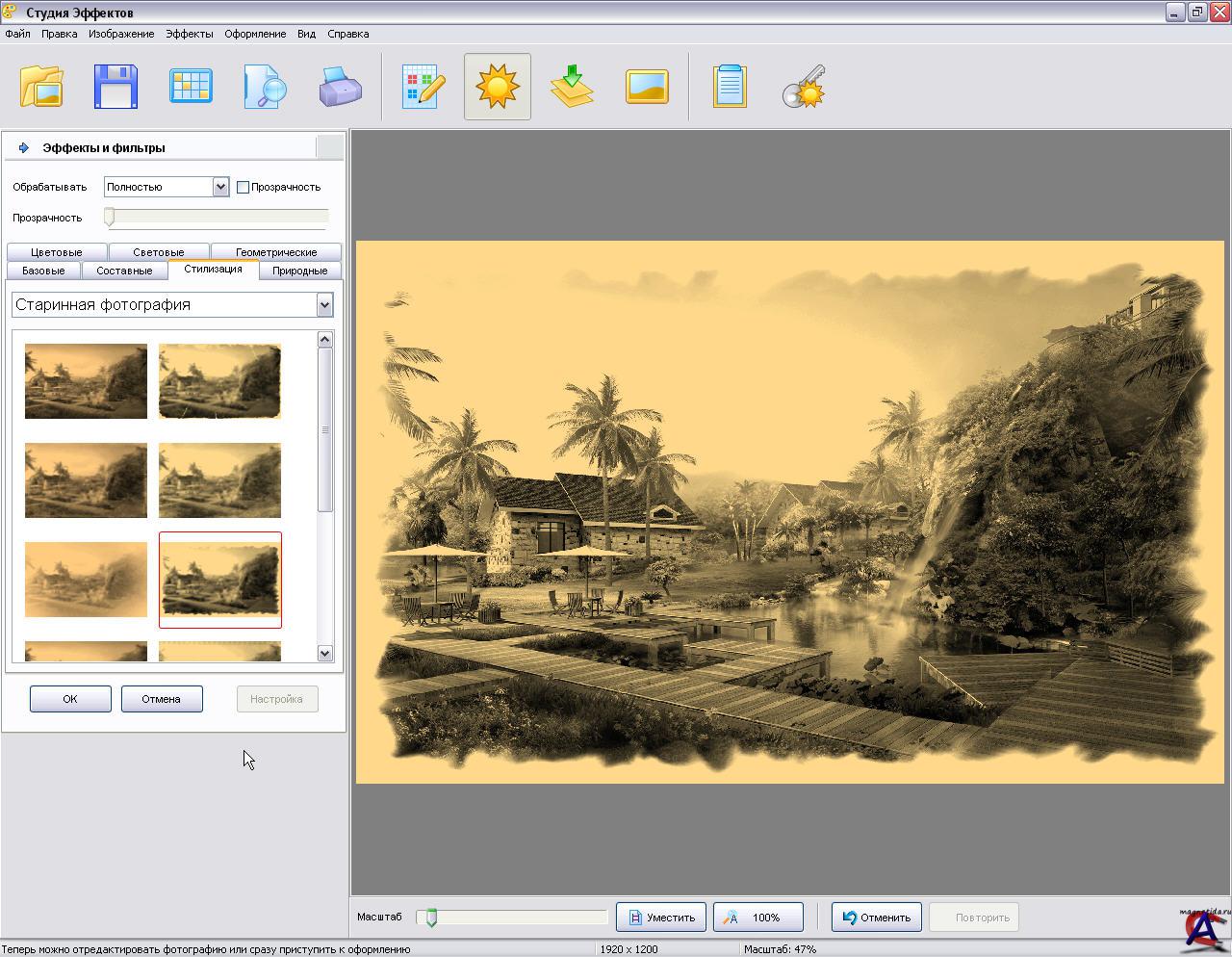This screenshot has height=957, width=1232.
Task: Enable the Прозрачность checkbox
Action: [244, 187]
